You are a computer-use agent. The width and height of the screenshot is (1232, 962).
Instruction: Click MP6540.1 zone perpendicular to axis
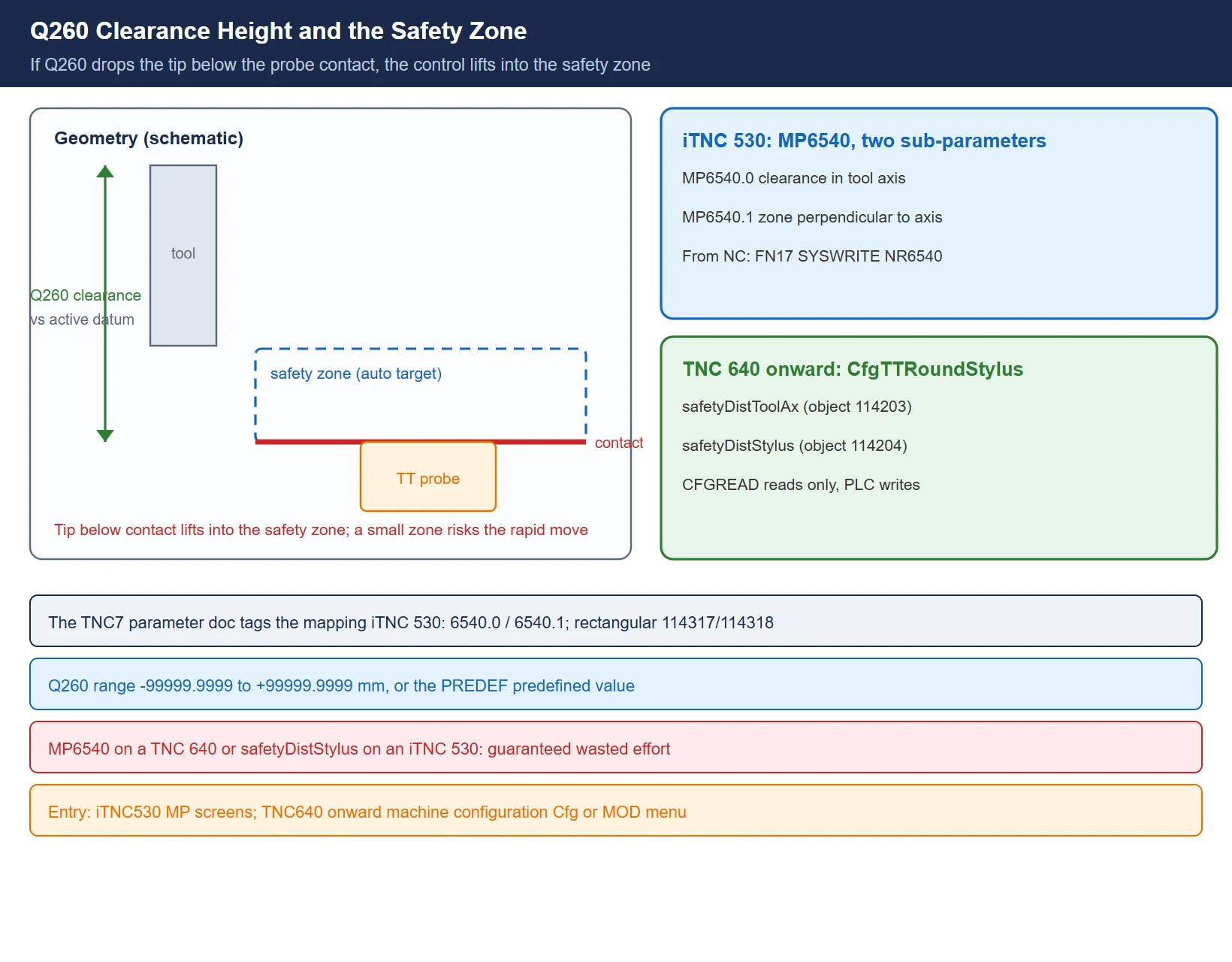point(812,217)
